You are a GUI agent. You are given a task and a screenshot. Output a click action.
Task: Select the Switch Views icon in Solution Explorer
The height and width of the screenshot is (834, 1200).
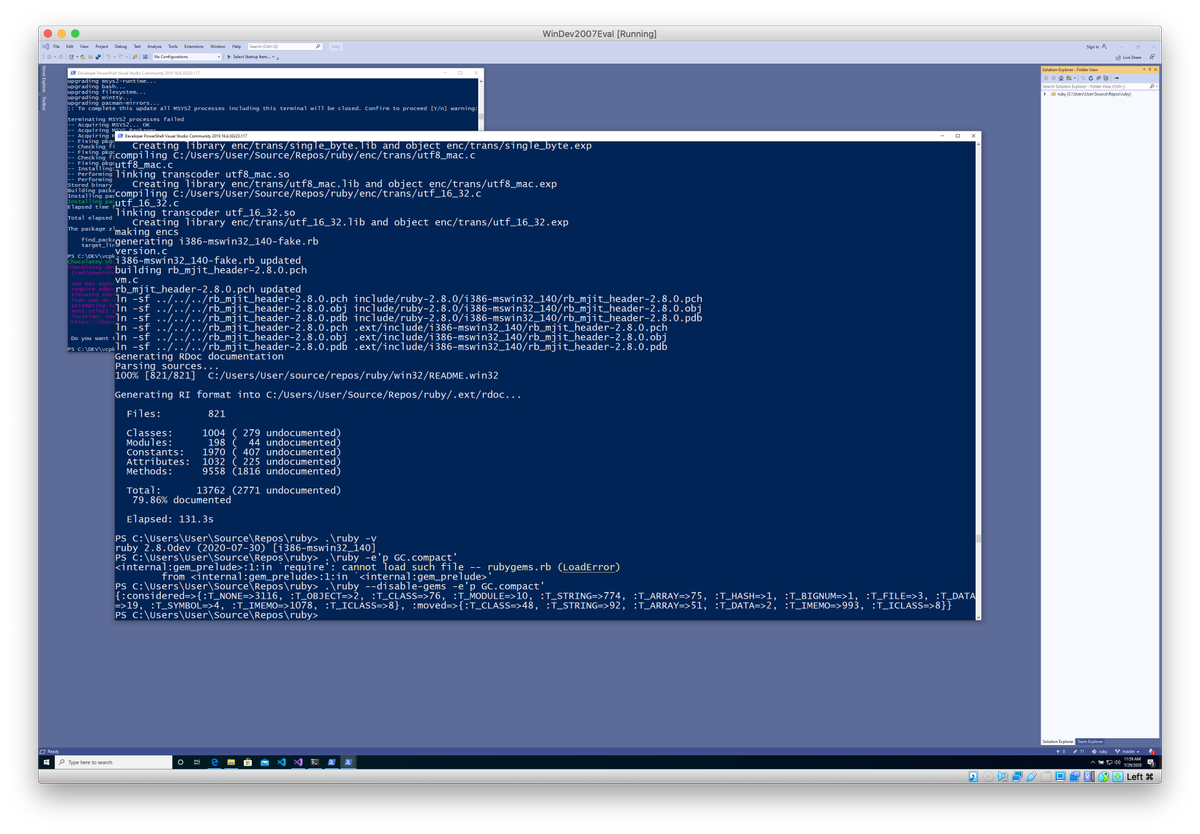1069,78
